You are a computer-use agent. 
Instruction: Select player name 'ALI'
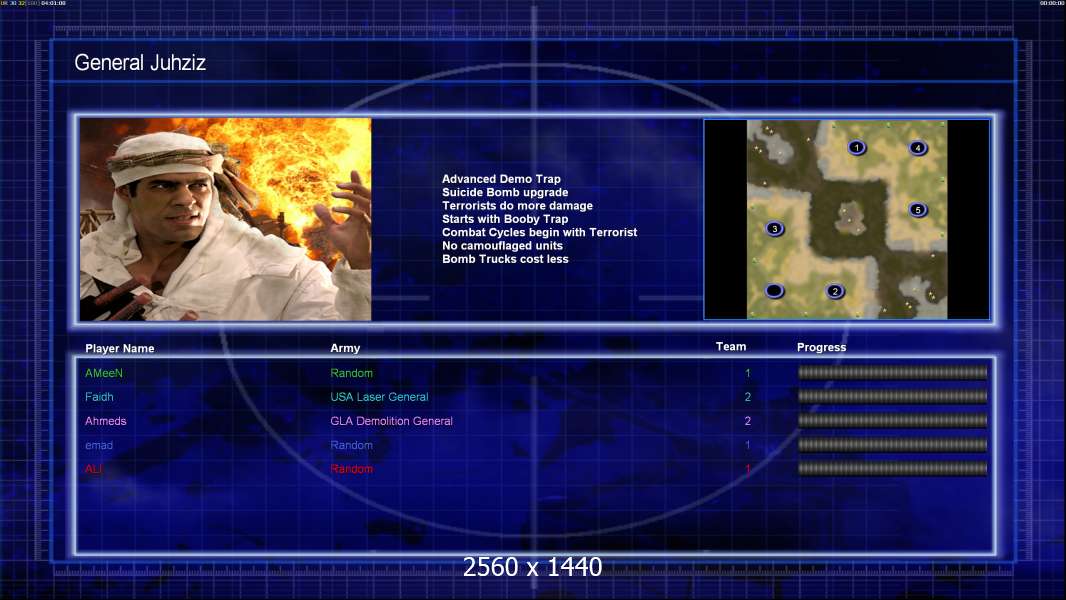tap(93, 469)
